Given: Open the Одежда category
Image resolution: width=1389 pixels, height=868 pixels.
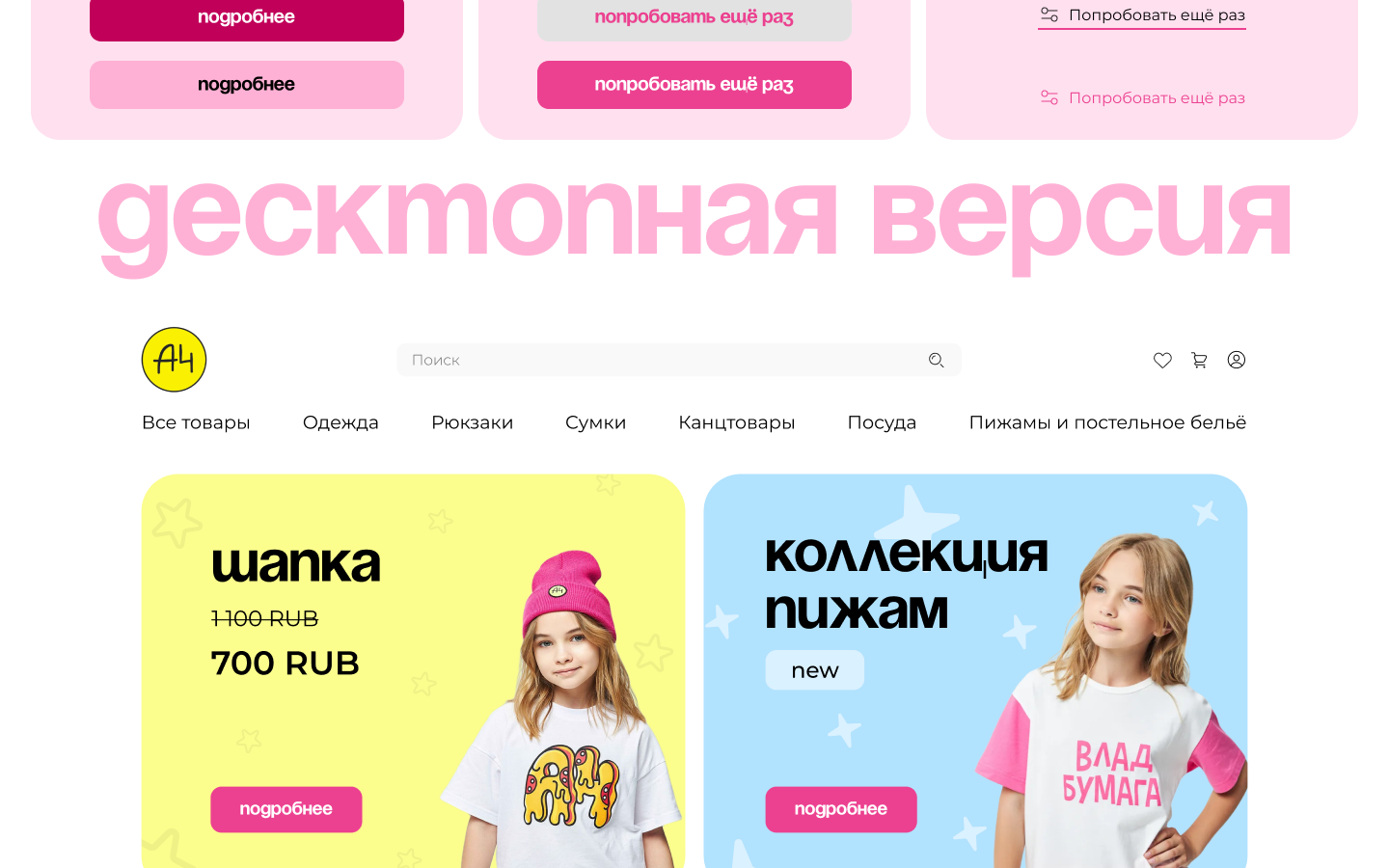Looking at the screenshot, I should pos(340,422).
